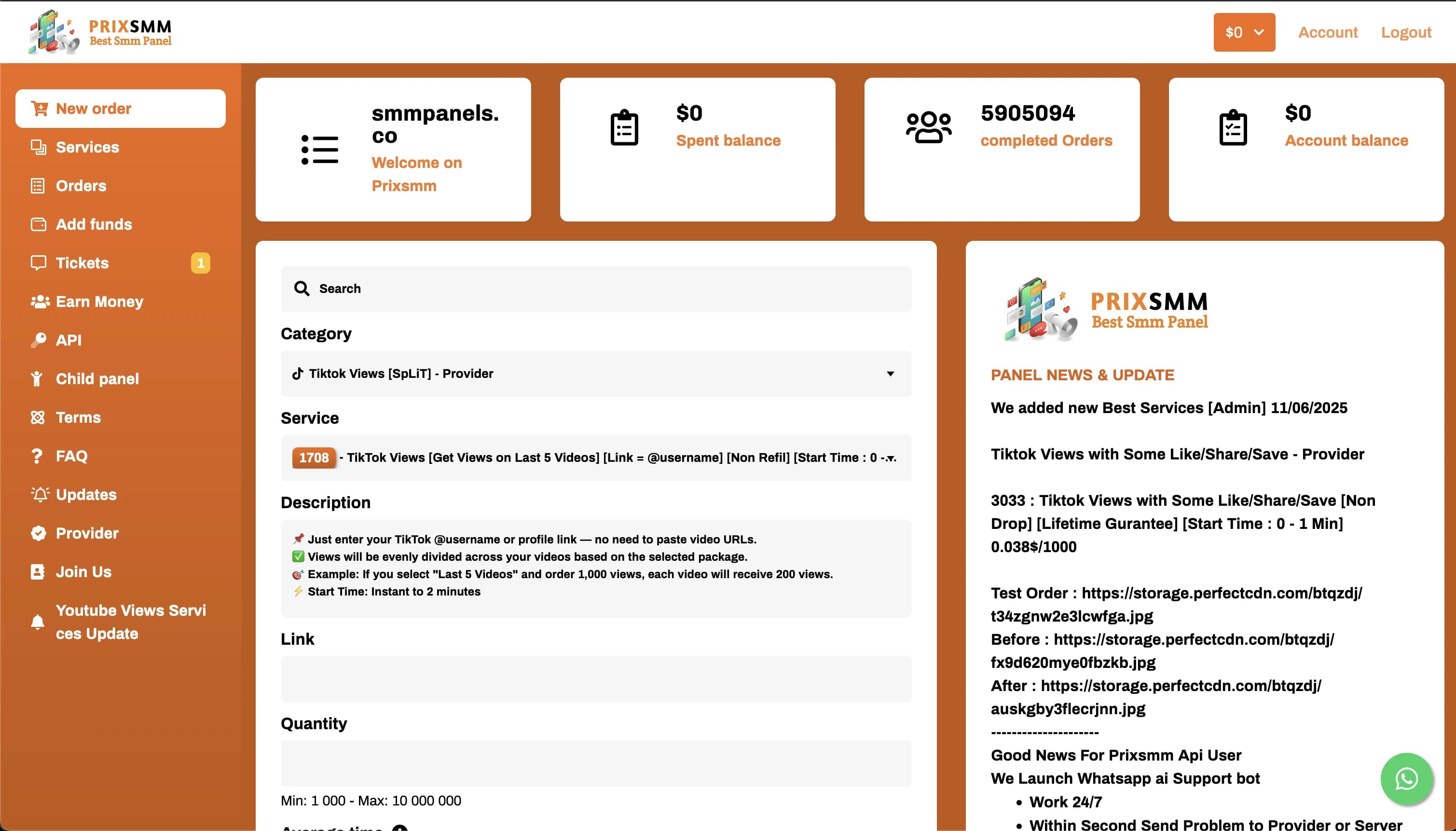Click the Provider verified badge icon
This screenshot has height=831, width=1456.
pos(38,533)
